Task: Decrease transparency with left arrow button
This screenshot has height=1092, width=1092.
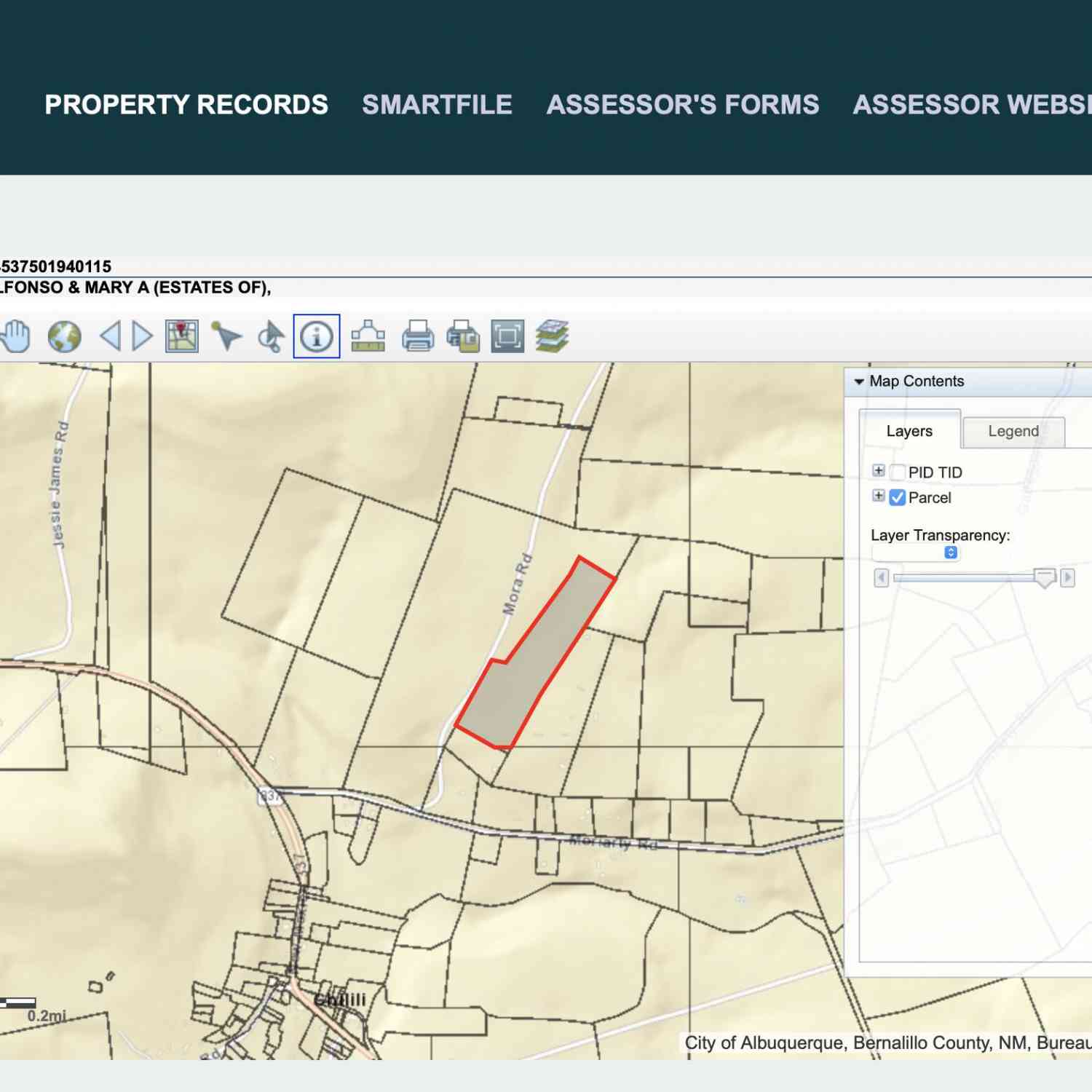Action: 881,578
